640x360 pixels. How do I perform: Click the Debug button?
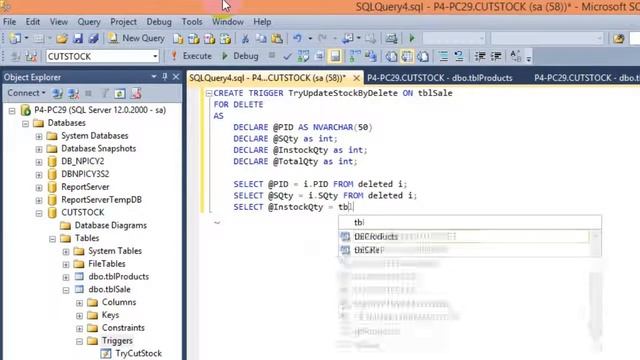tap(240, 56)
